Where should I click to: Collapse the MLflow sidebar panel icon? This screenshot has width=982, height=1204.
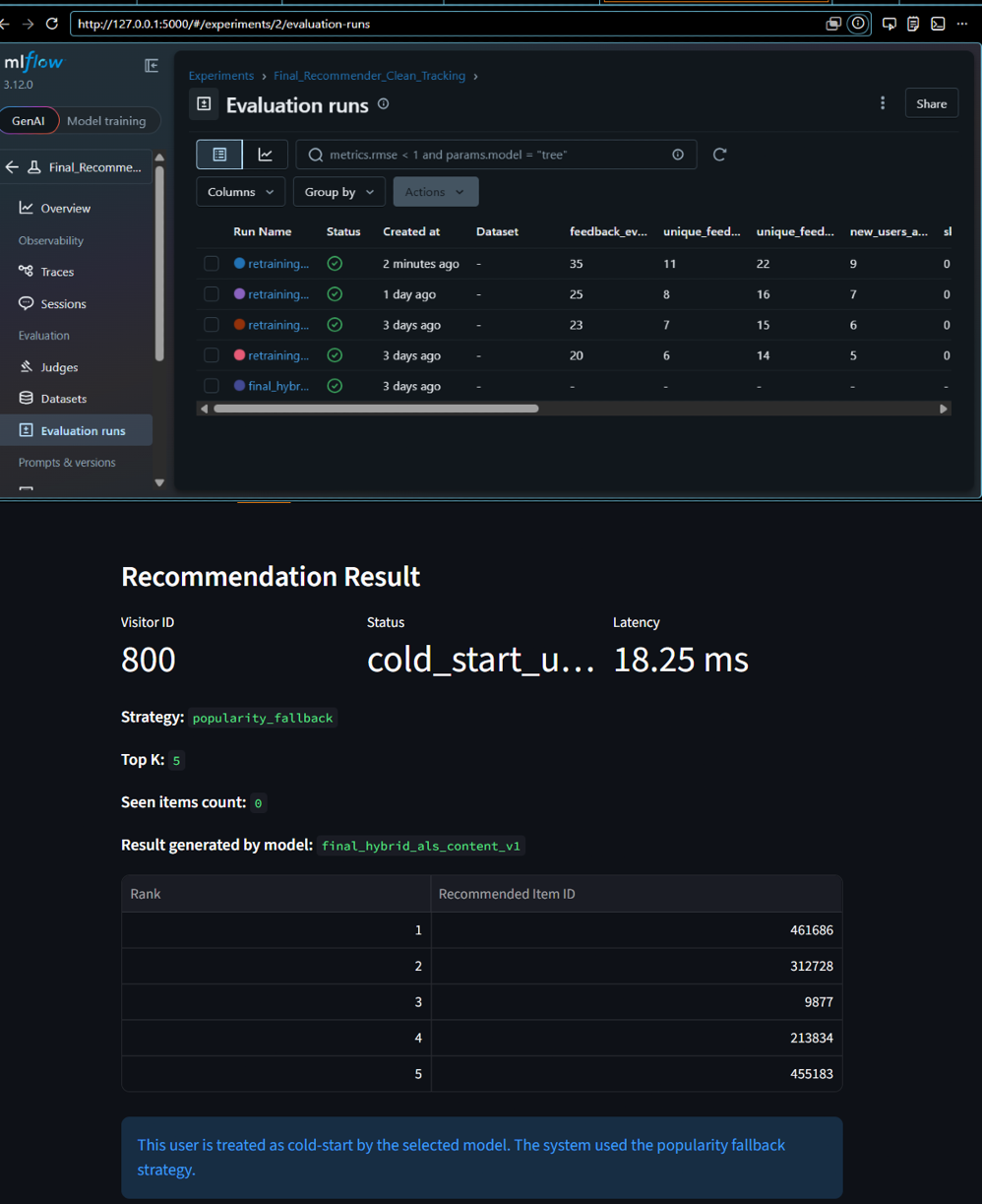point(152,65)
